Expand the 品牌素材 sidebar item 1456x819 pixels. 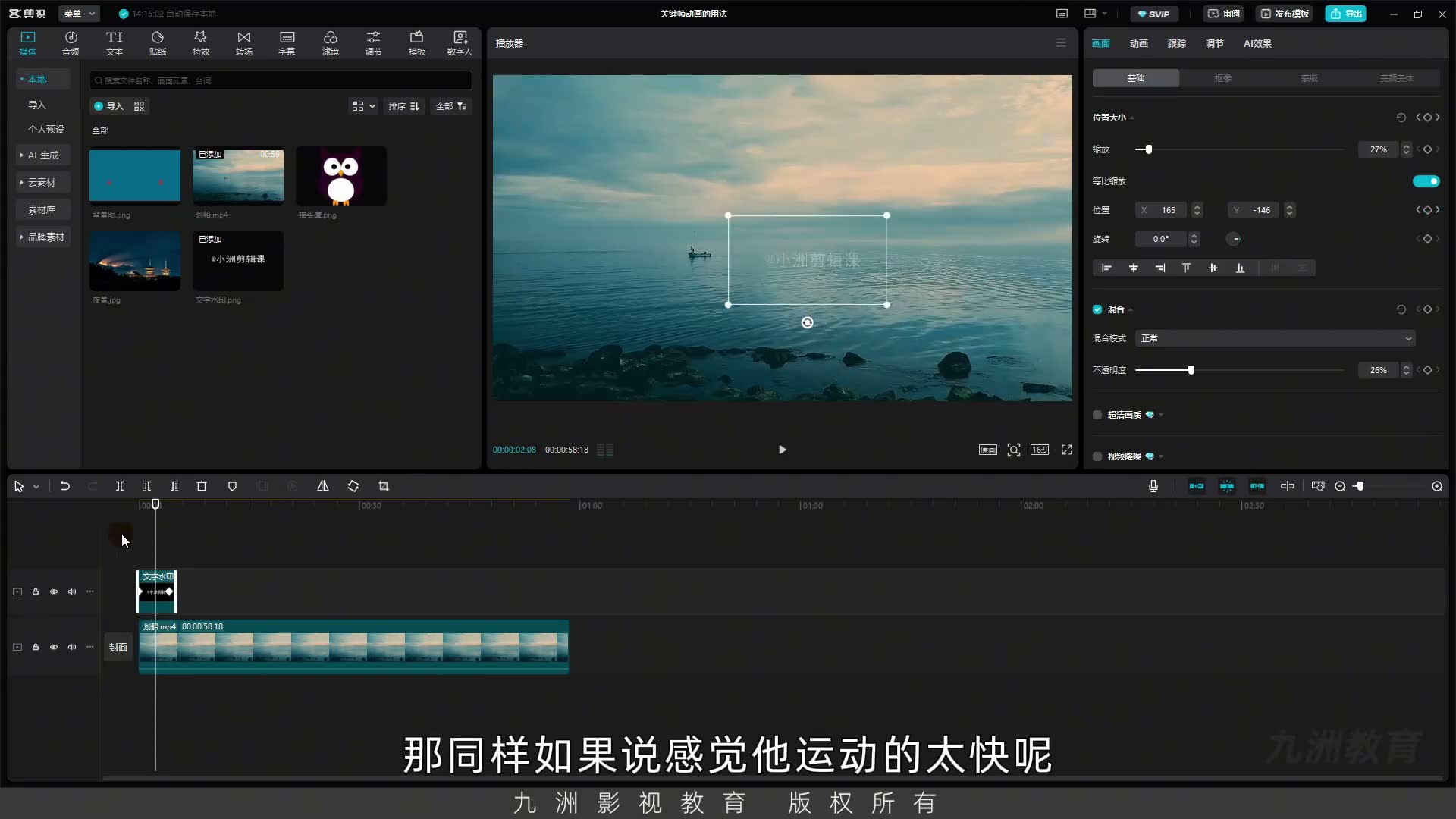point(43,237)
